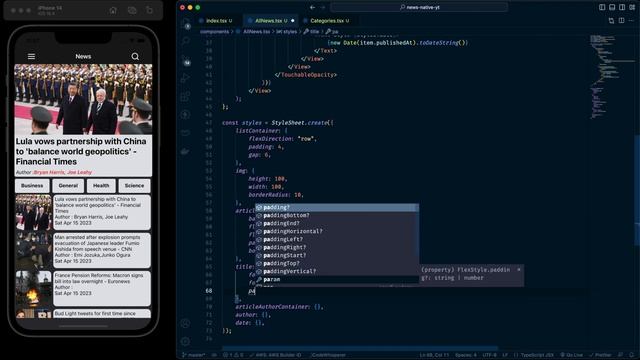Screen dimensions: 640x360
Task: Click the news-native-yt command center search
Action: click(x=419, y=7)
